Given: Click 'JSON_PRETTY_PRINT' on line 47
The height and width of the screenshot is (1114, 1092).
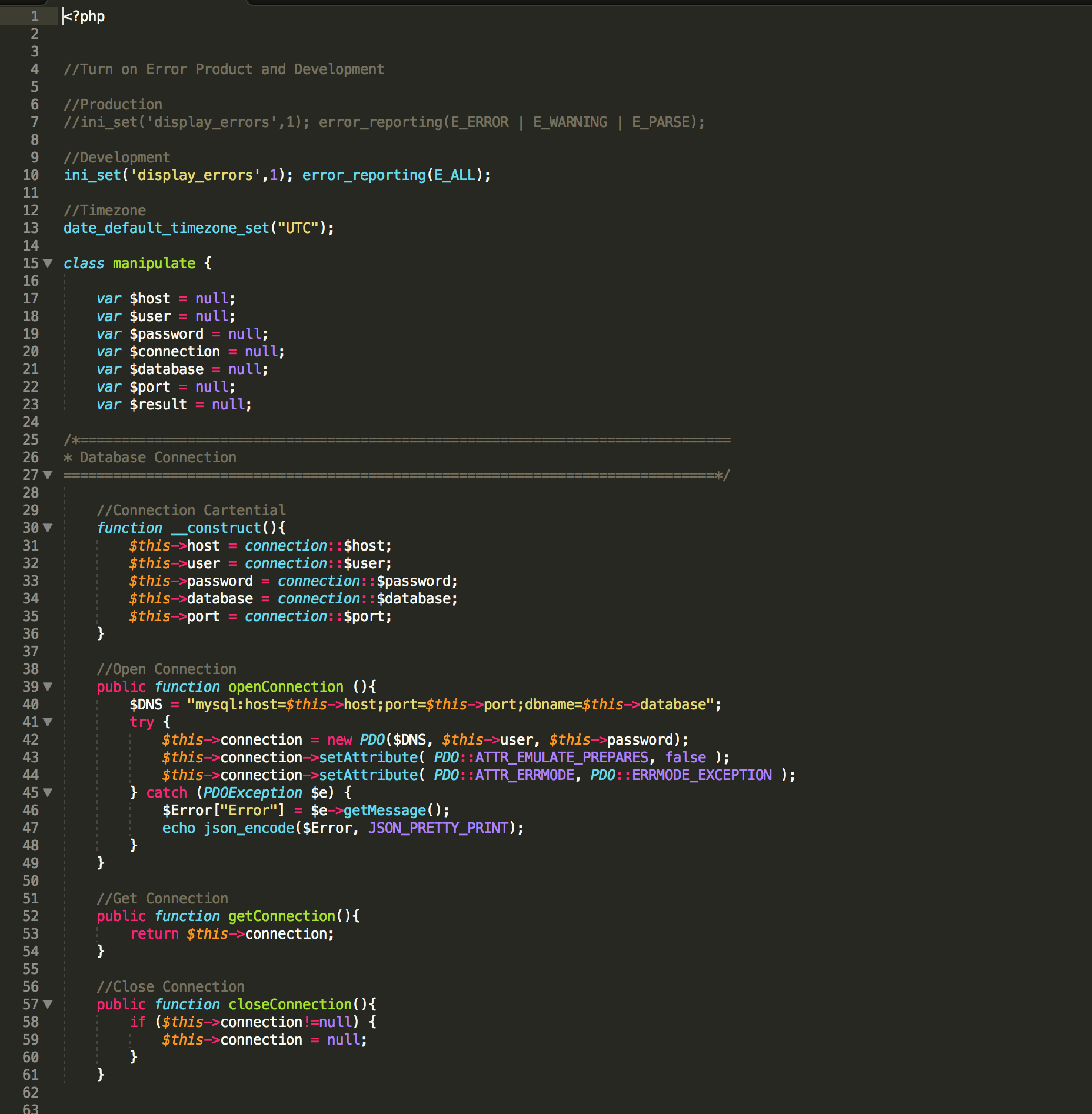Looking at the screenshot, I should (x=438, y=828).
